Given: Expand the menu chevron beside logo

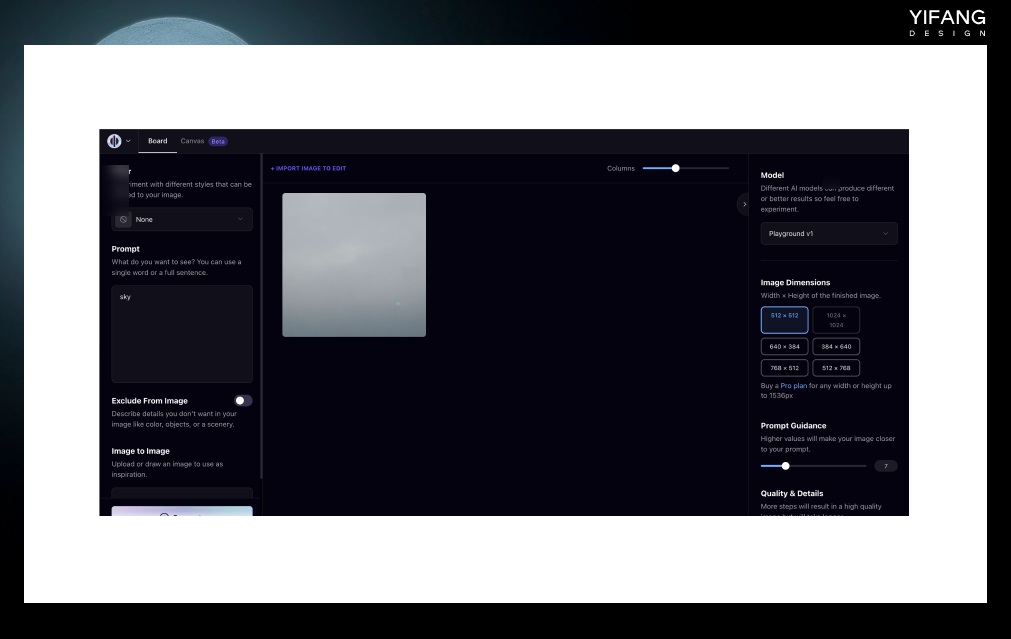Looking at the screenshot, I should [x=128, y=141].
